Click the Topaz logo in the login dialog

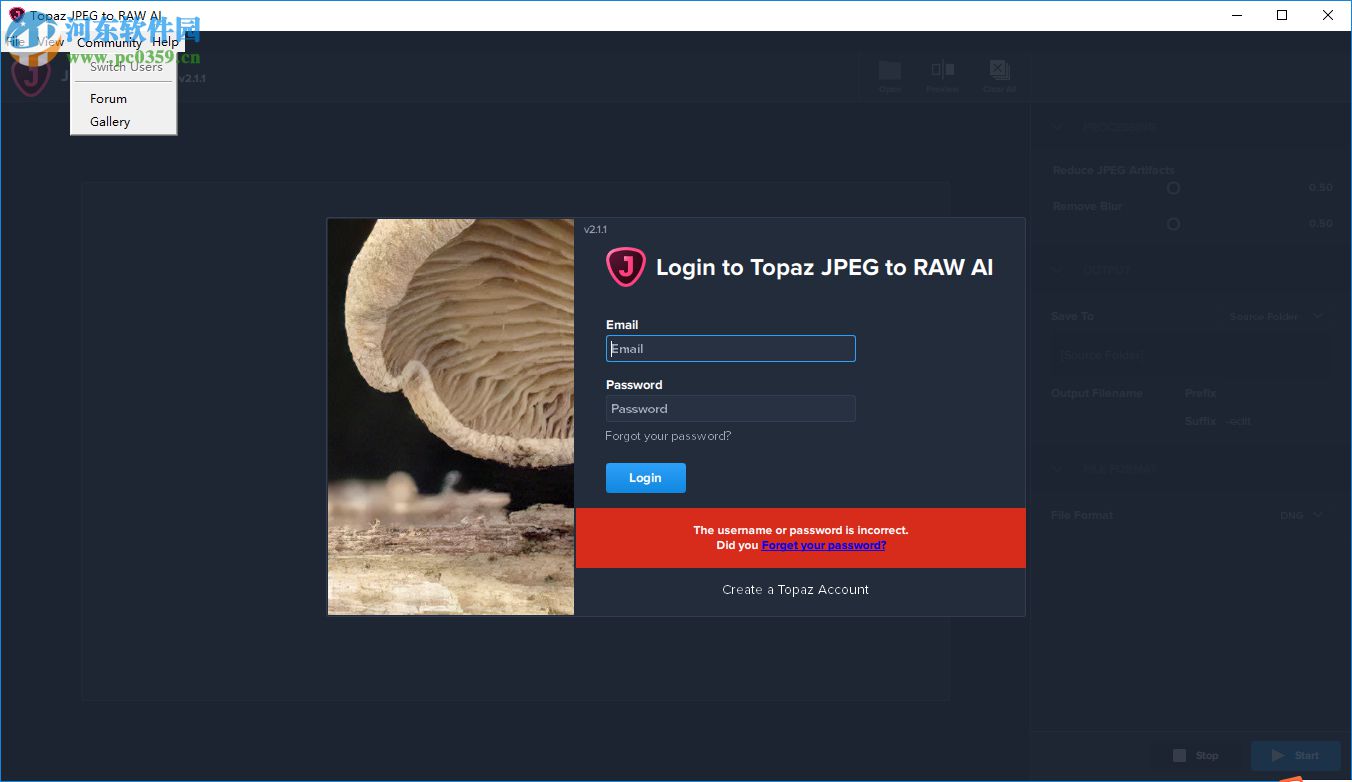coord(625,266)
